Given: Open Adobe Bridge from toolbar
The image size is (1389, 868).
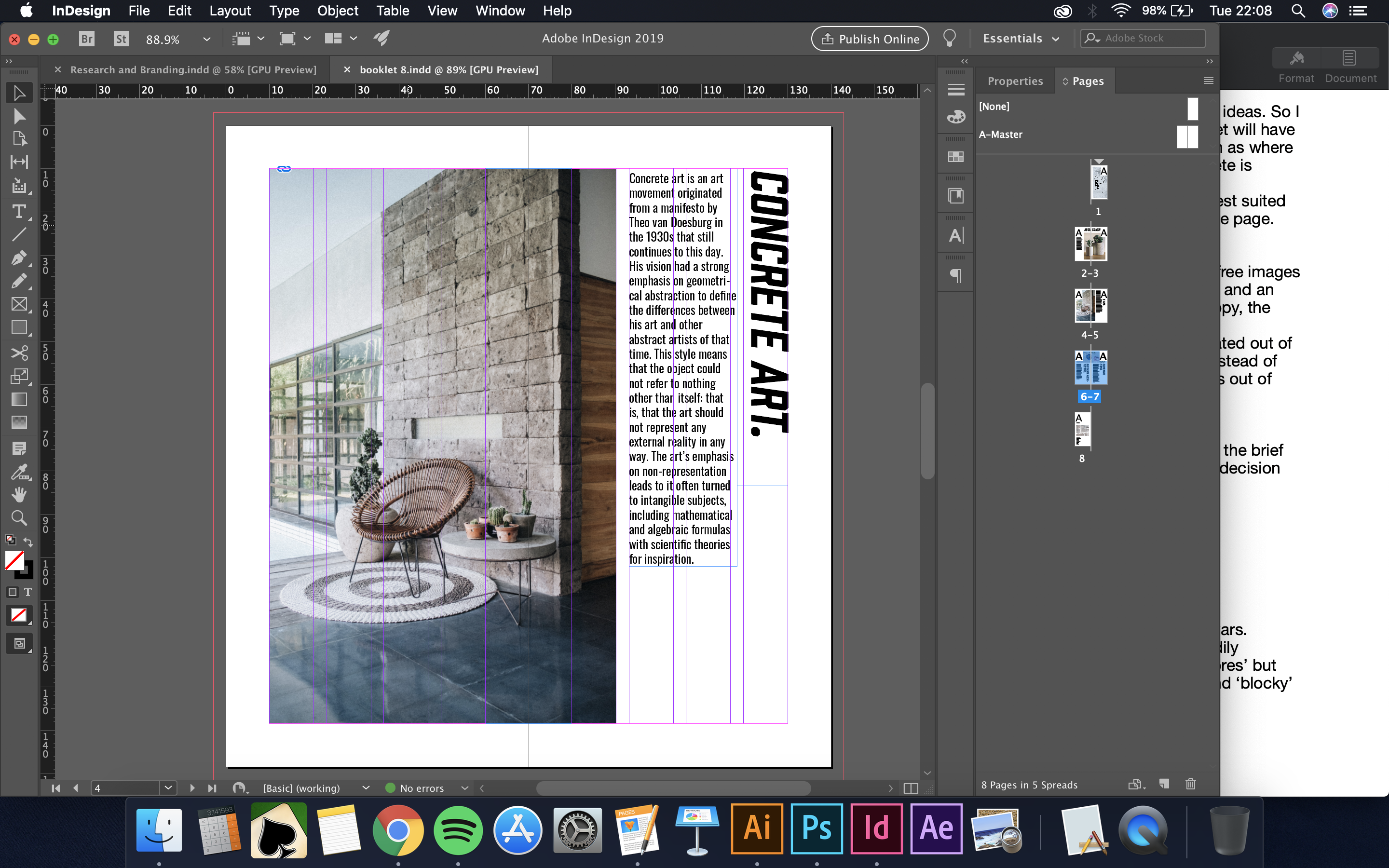Looking at the screenshot, I should pos(87,39).
